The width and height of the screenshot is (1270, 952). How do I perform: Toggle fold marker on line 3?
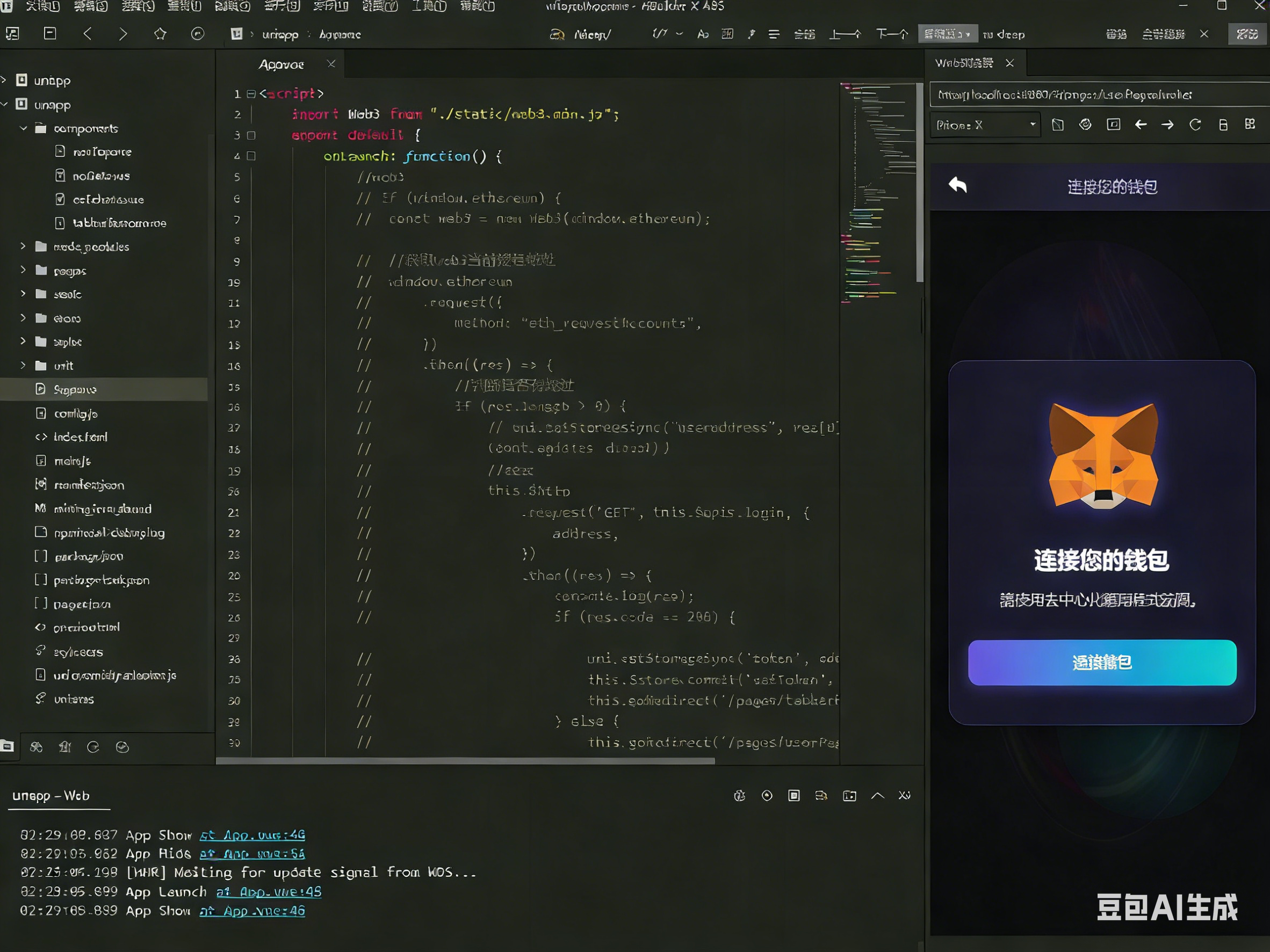click(251, 135)
